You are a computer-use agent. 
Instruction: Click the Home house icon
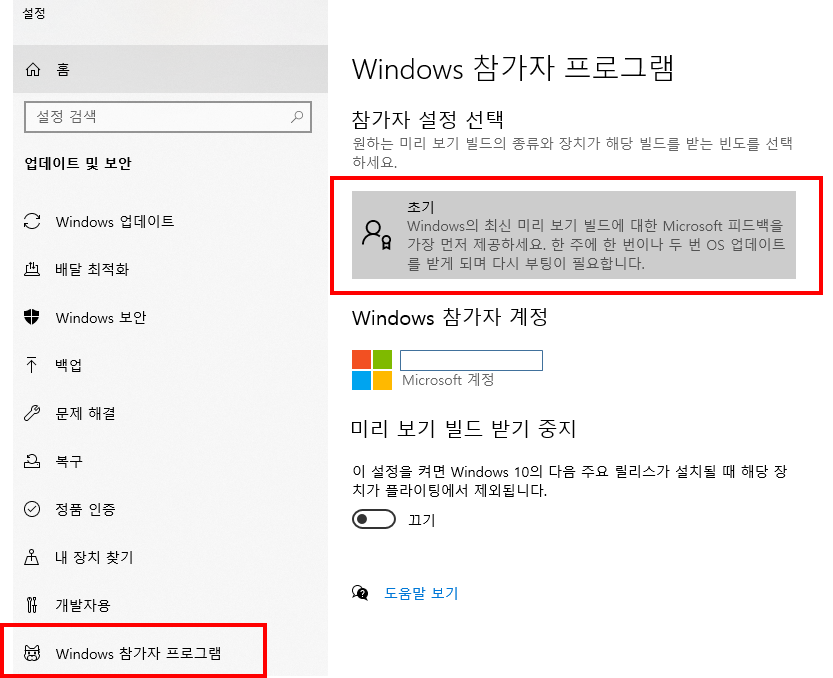[x=33, y=70]
